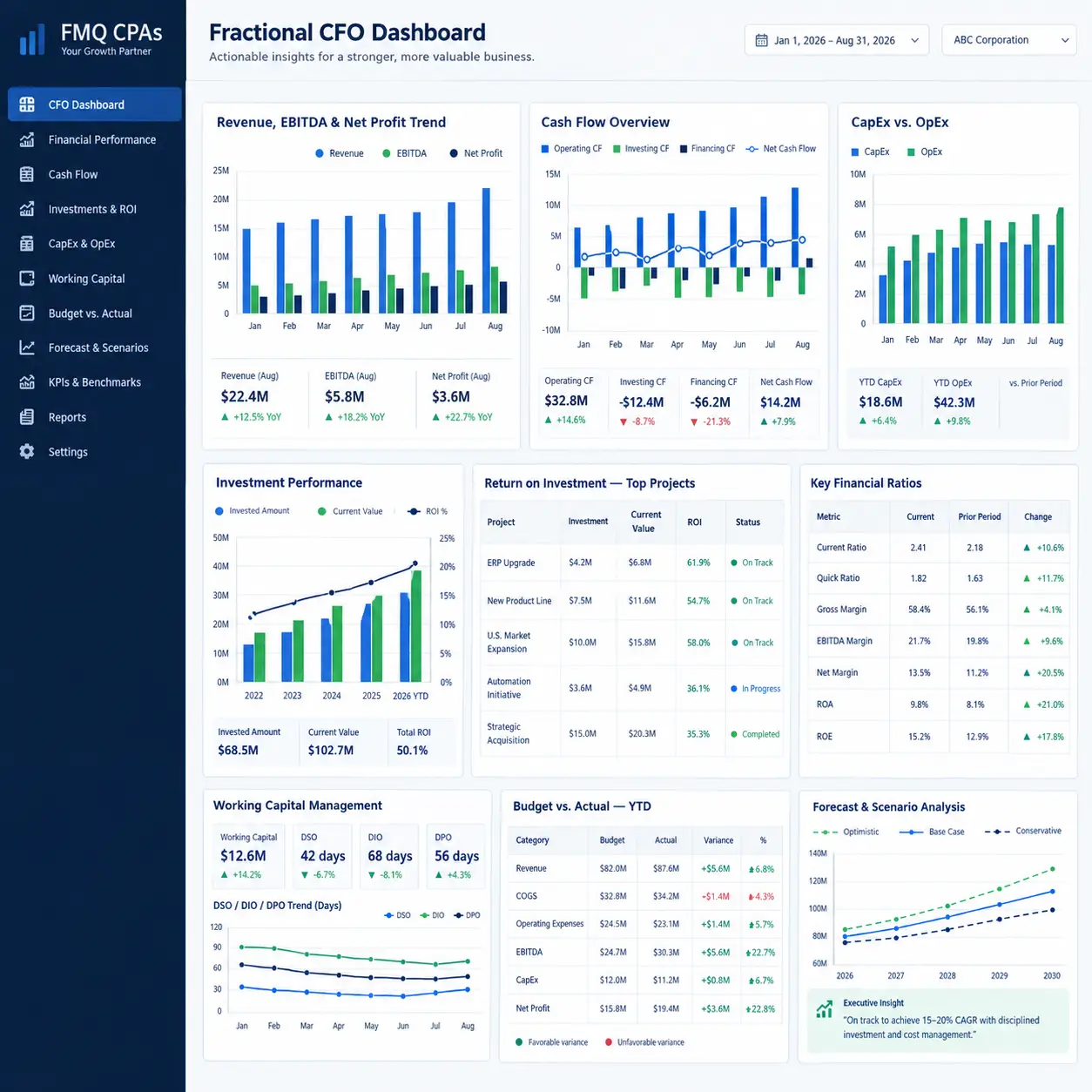The image size is (1092, 1092).
Task: Click the ERP Upgrade project row
Action: (631, 563)
